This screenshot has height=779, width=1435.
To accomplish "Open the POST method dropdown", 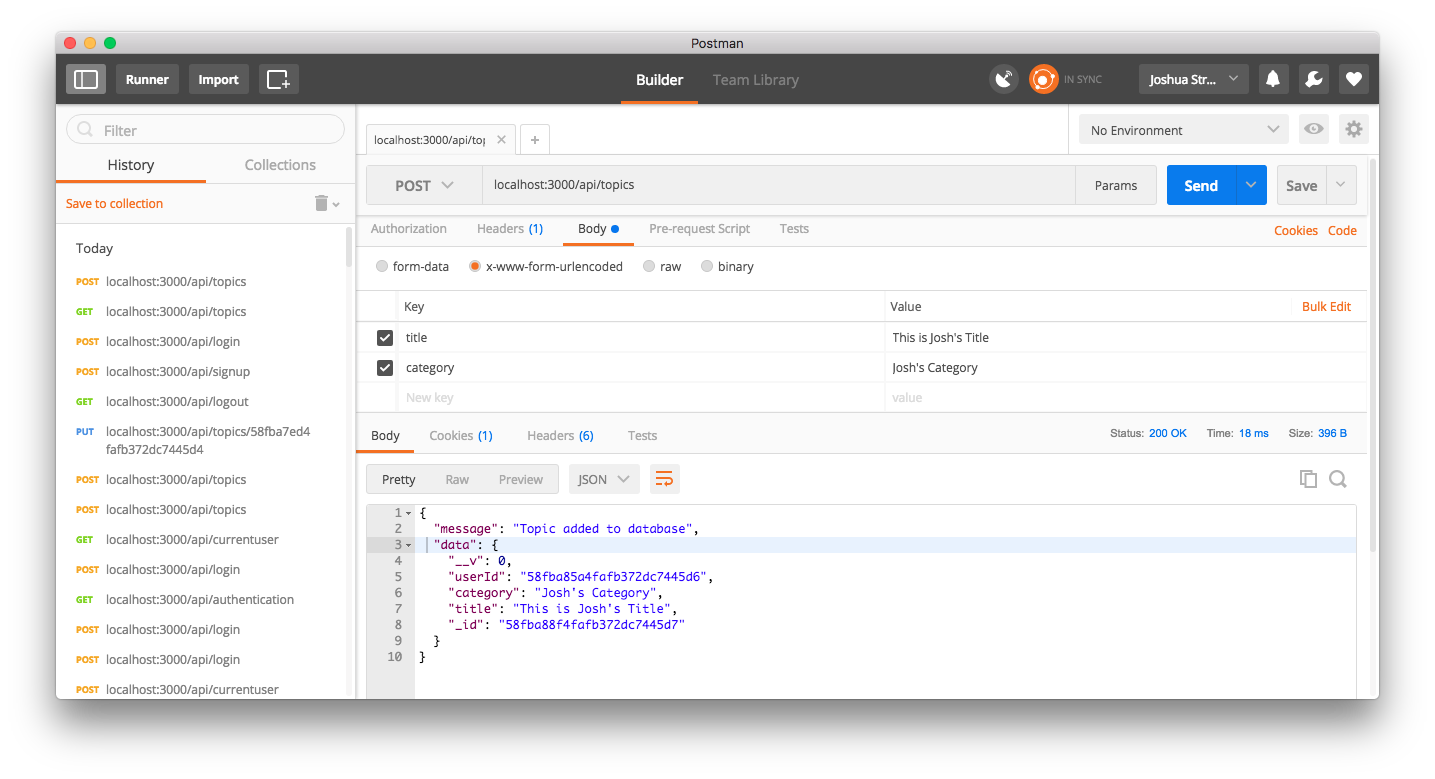I will [425, 185].
